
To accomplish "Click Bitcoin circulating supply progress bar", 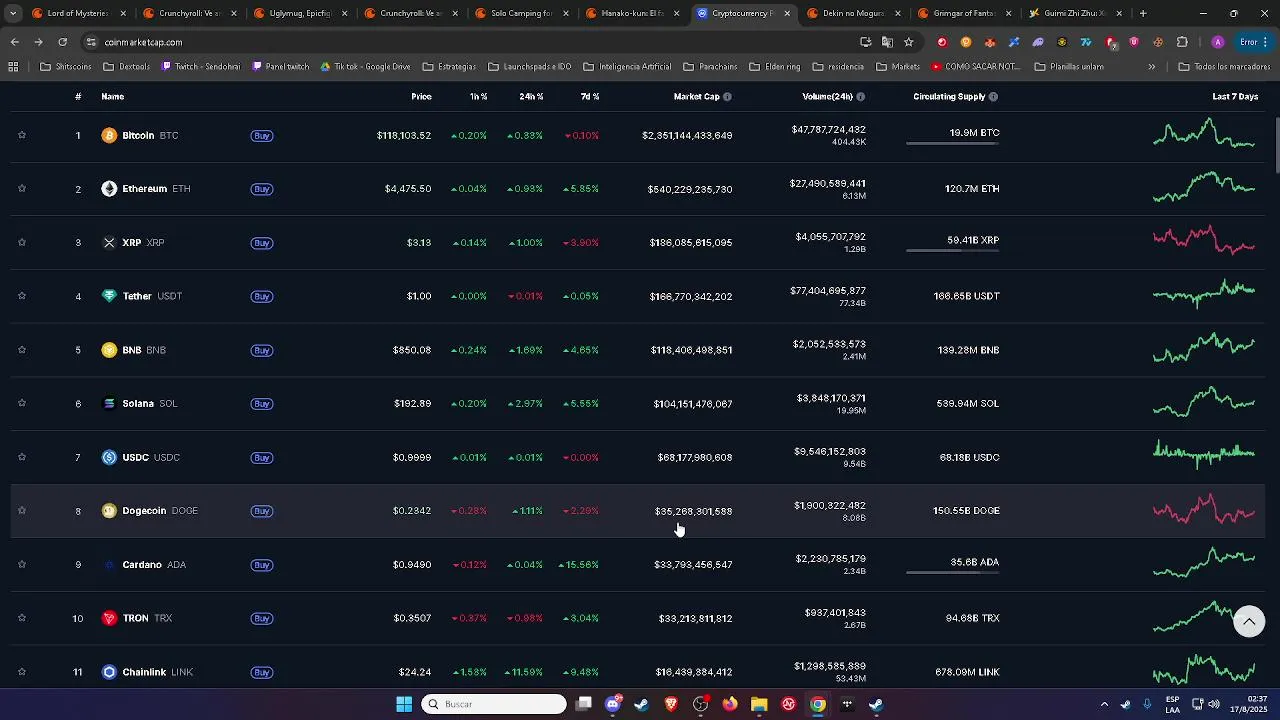I will click(x=952, y=144).
